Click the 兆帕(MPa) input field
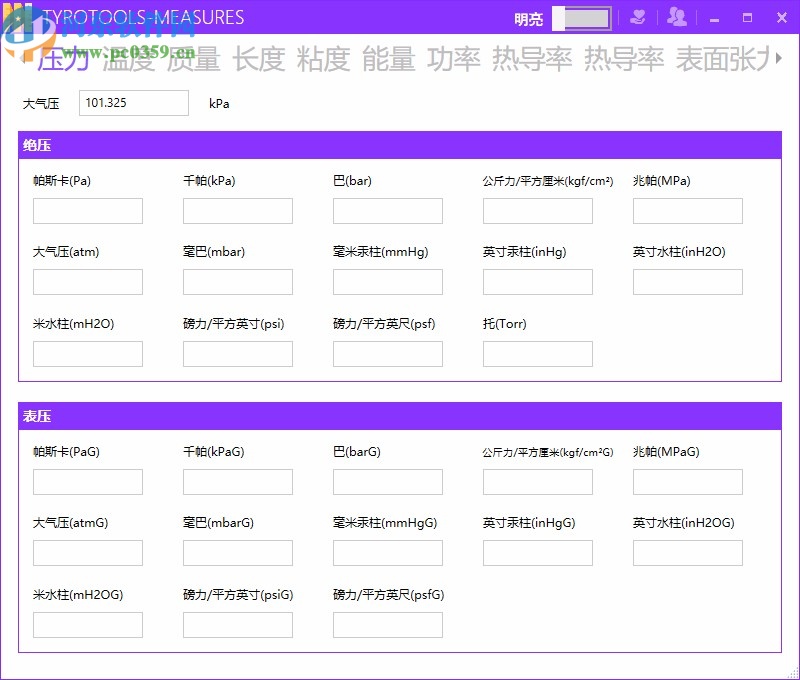Screen dimensions: 800x680 pos(687,210)
